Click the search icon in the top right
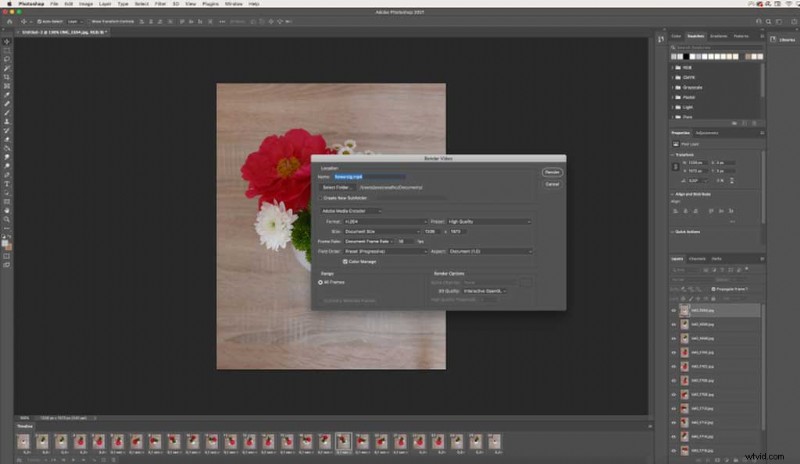This screenshot has width=800, height=464. [768, 21]
